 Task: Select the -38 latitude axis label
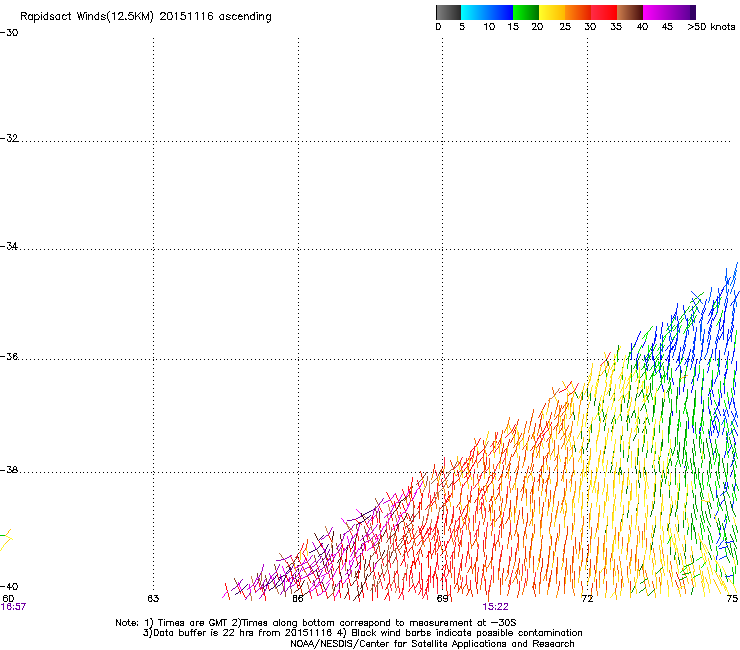(9, 470)
